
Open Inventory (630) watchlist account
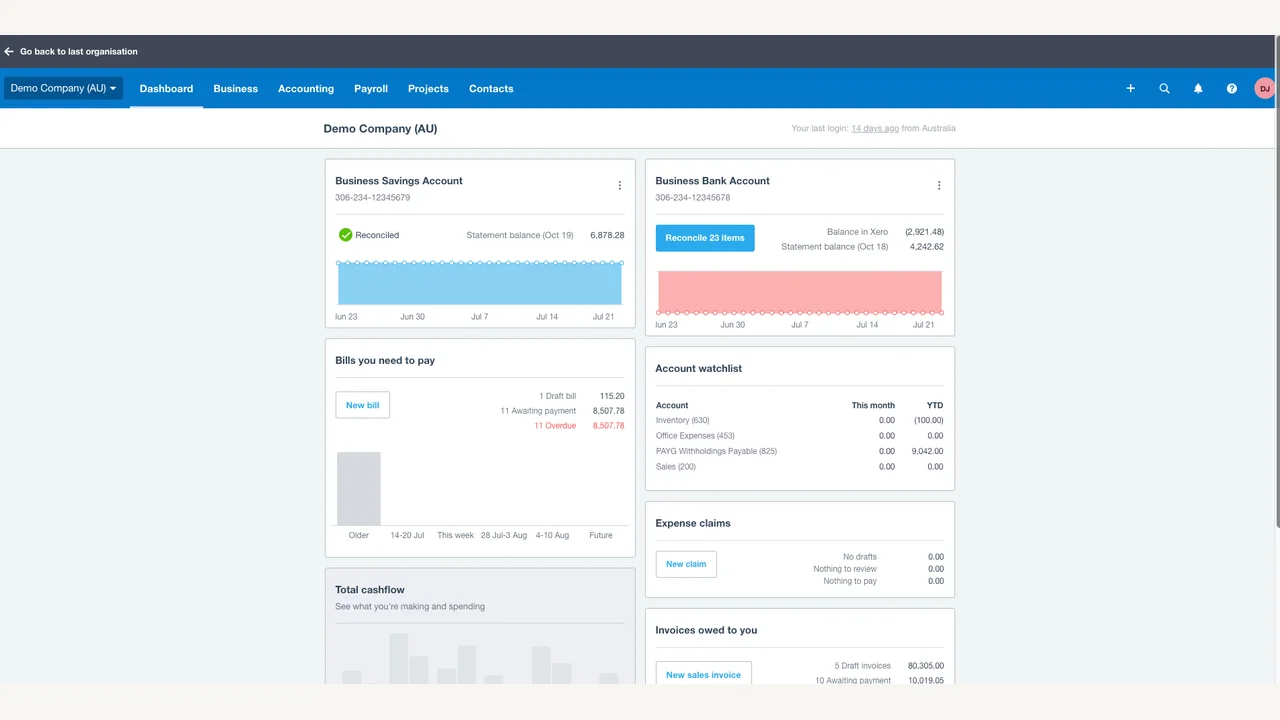click(x=682, y=421)
